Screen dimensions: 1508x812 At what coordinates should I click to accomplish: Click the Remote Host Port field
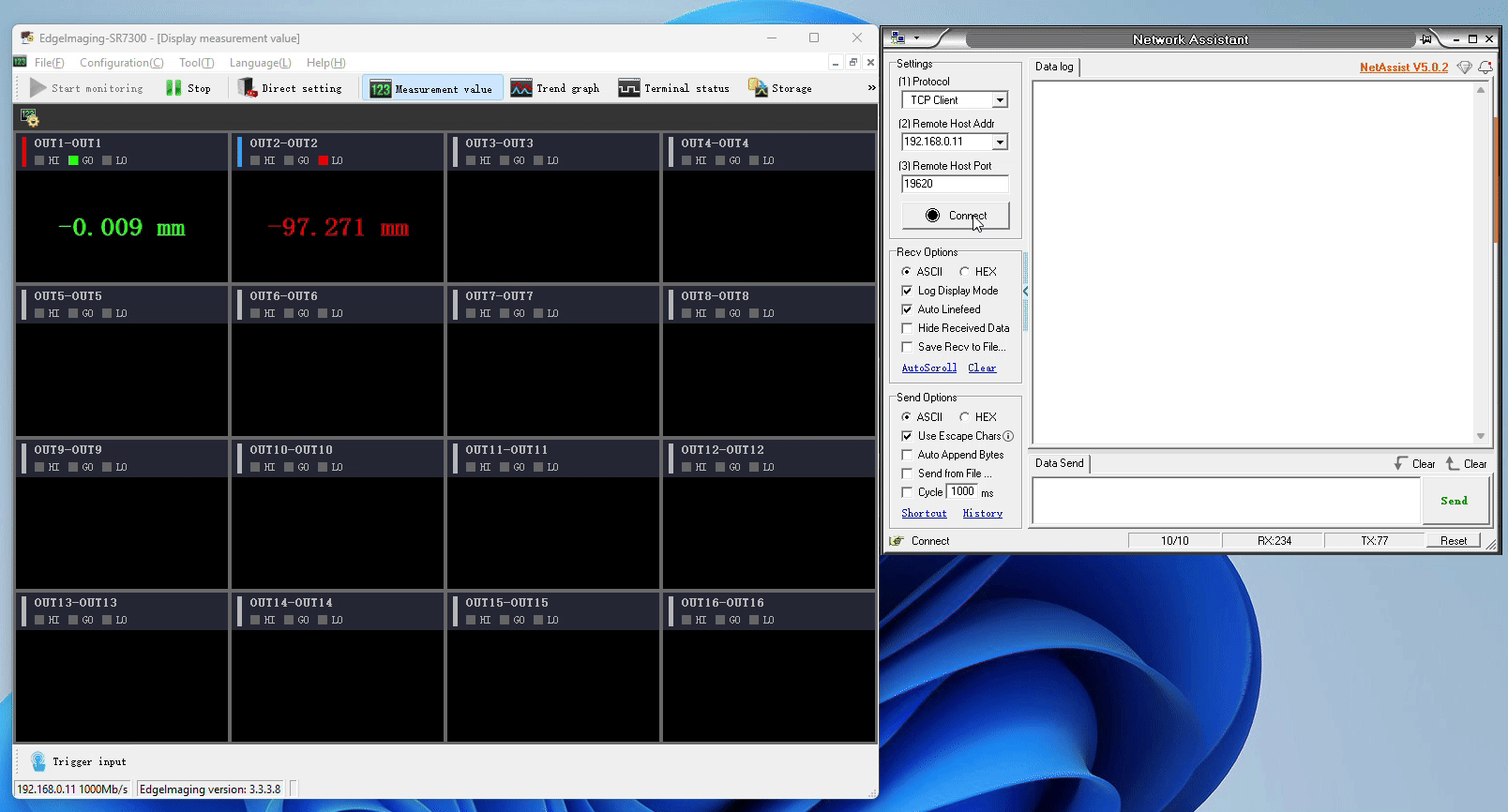[955, 184]
